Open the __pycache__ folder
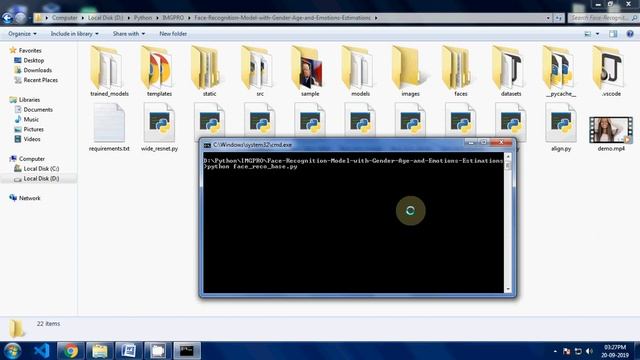The width and height of the screenshot is (640, 360). [x=561, y=71]
